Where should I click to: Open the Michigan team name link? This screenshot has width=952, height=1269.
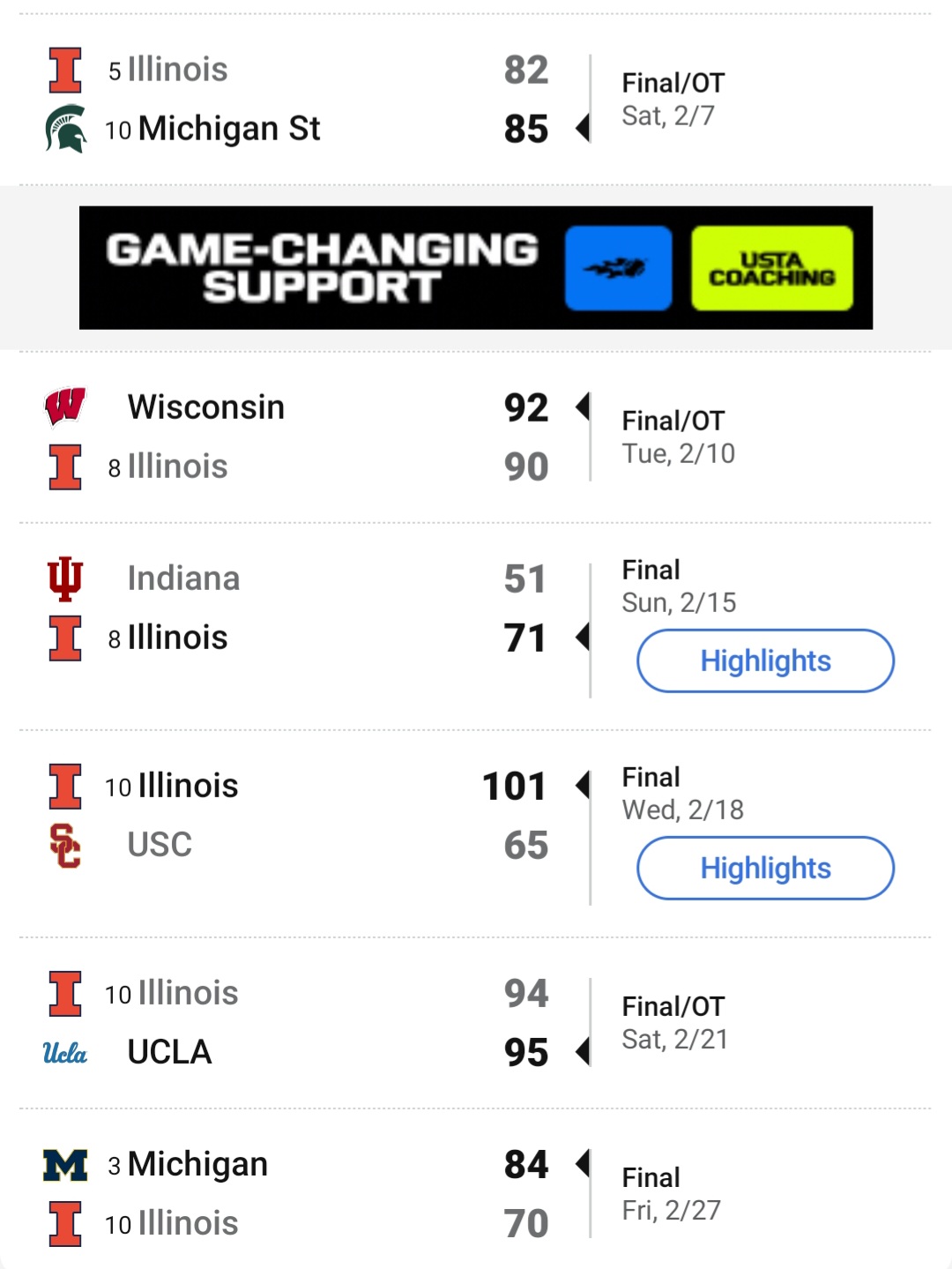pos(197,1164)
